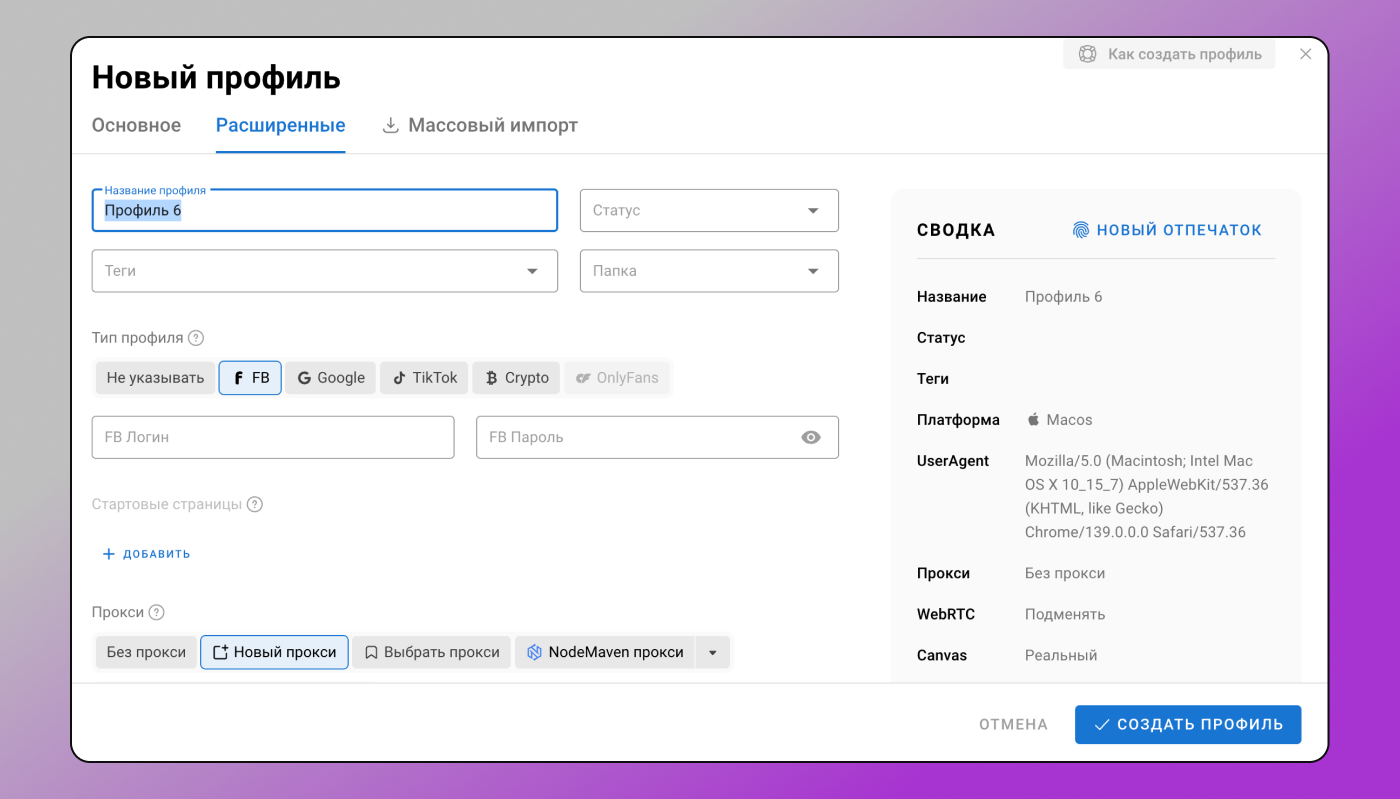Select the Без прокси option
Screen dimensions: 1400x799
click(146, 652)
